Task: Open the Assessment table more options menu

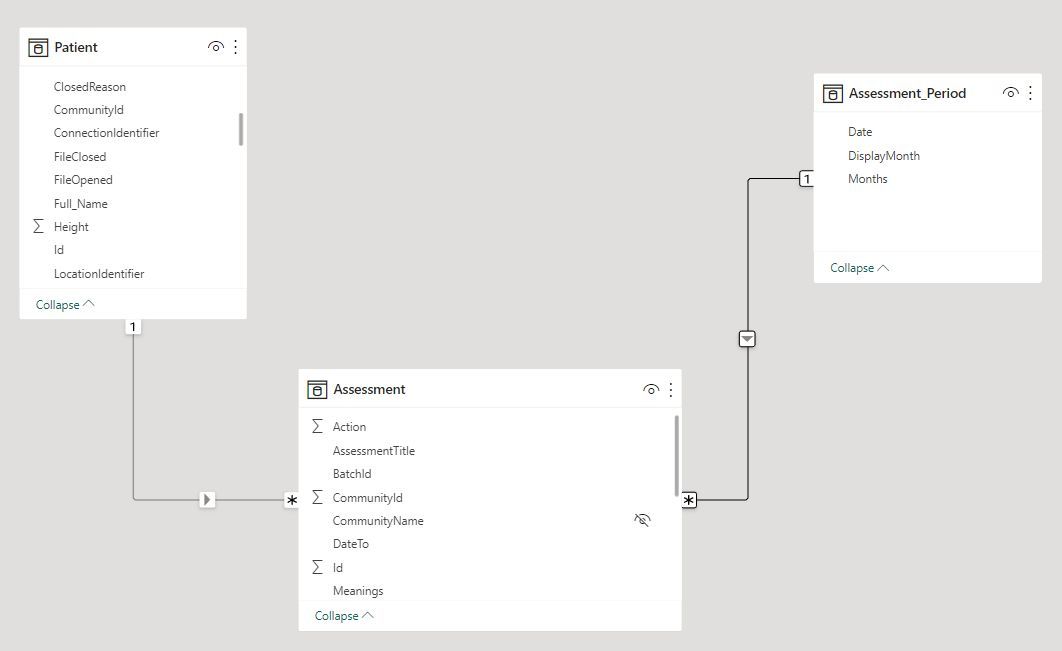Action: click(671, 390)
